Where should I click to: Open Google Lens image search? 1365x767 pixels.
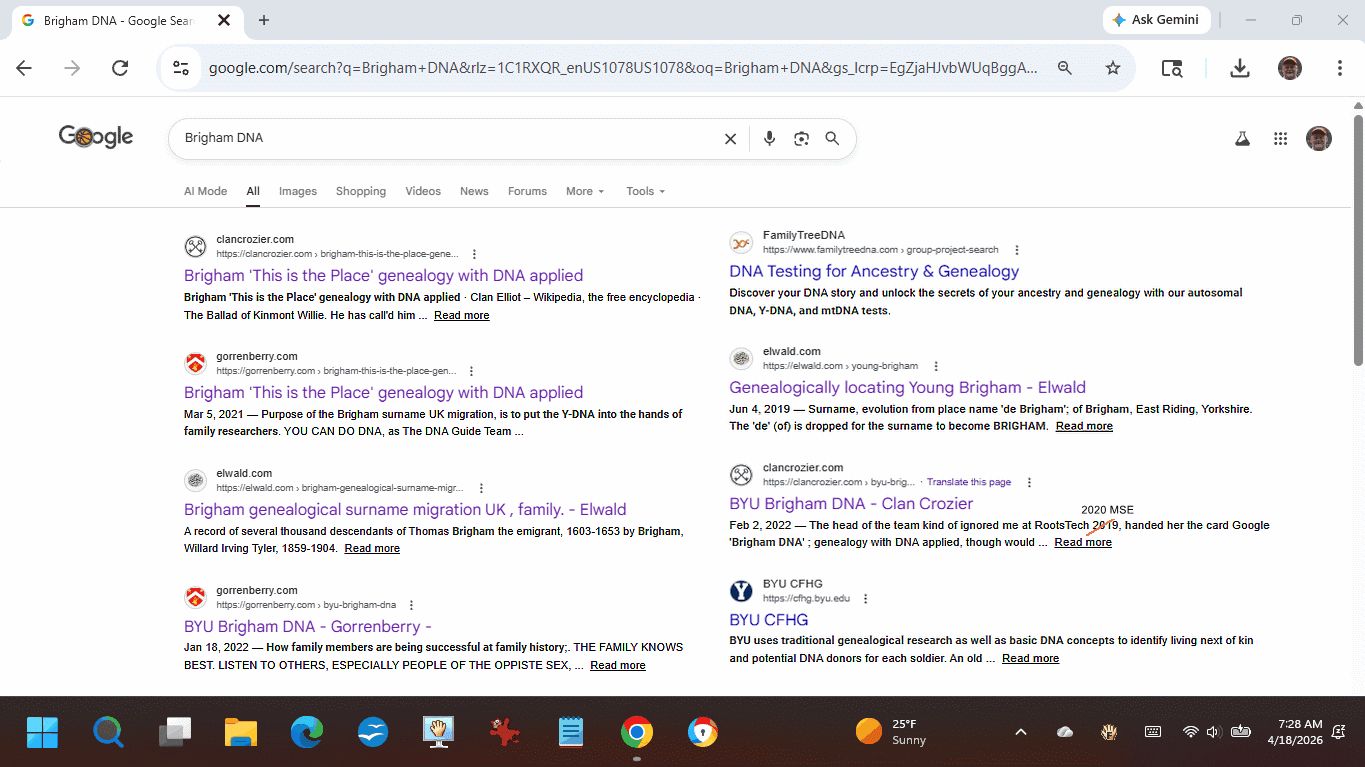(801, 139)
